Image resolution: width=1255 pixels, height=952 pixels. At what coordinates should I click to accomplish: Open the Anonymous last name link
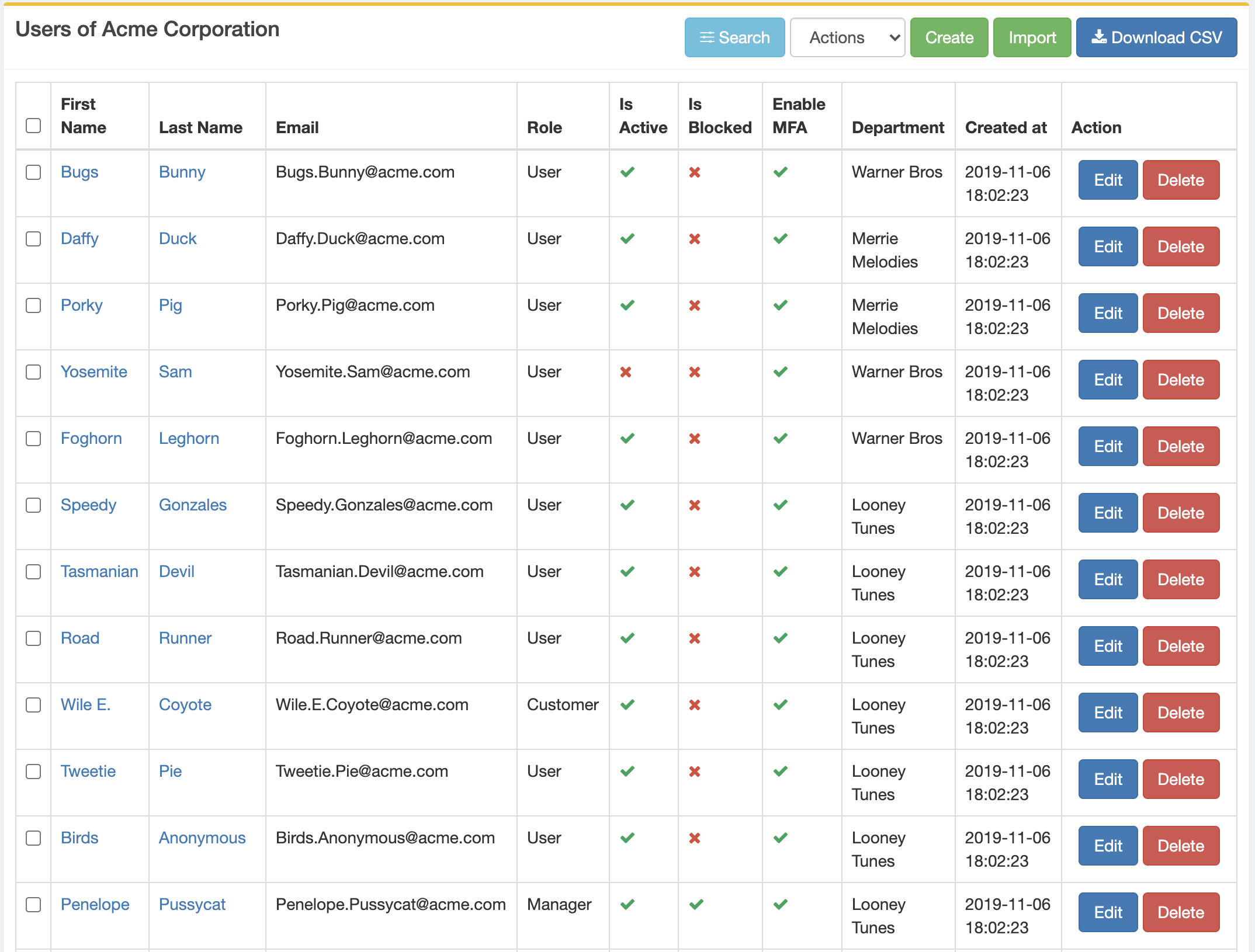coord(202,838)
